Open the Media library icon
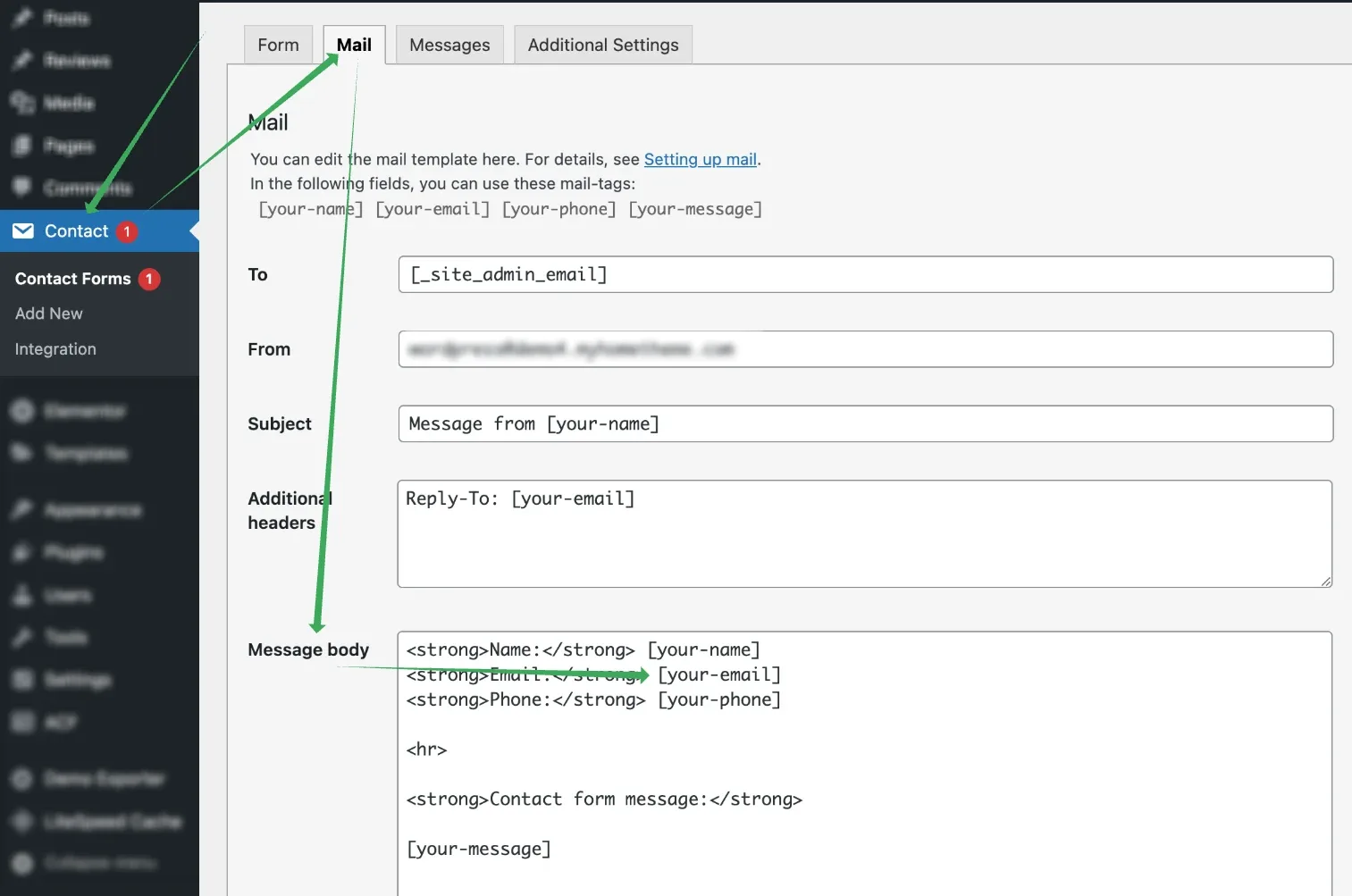 tap(22, 103)
